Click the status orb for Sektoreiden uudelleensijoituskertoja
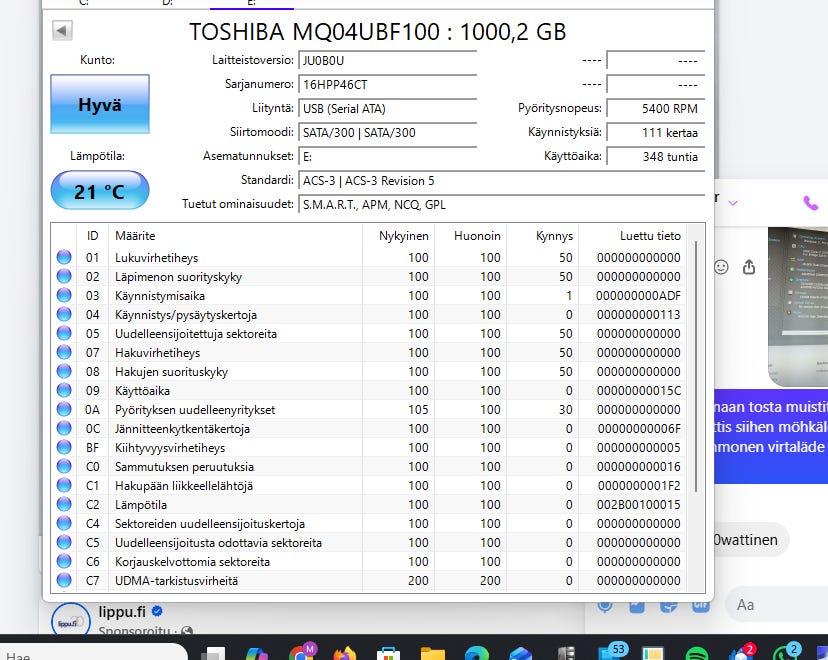Viewport: 828px width, 660px height. [x=64, y=523]
